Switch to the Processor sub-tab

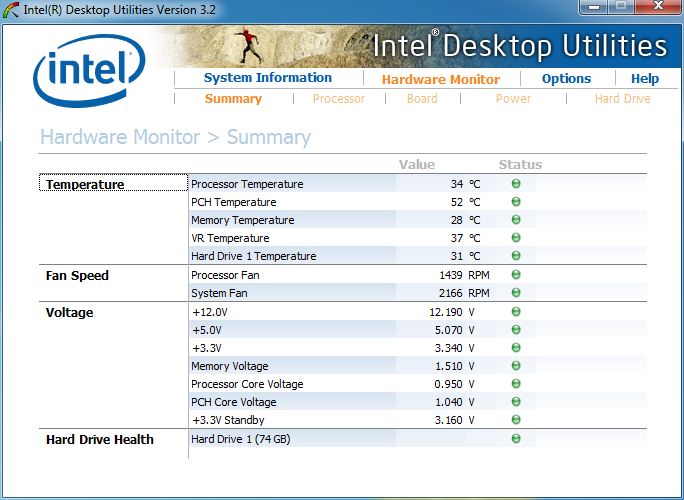click(339, 99)
